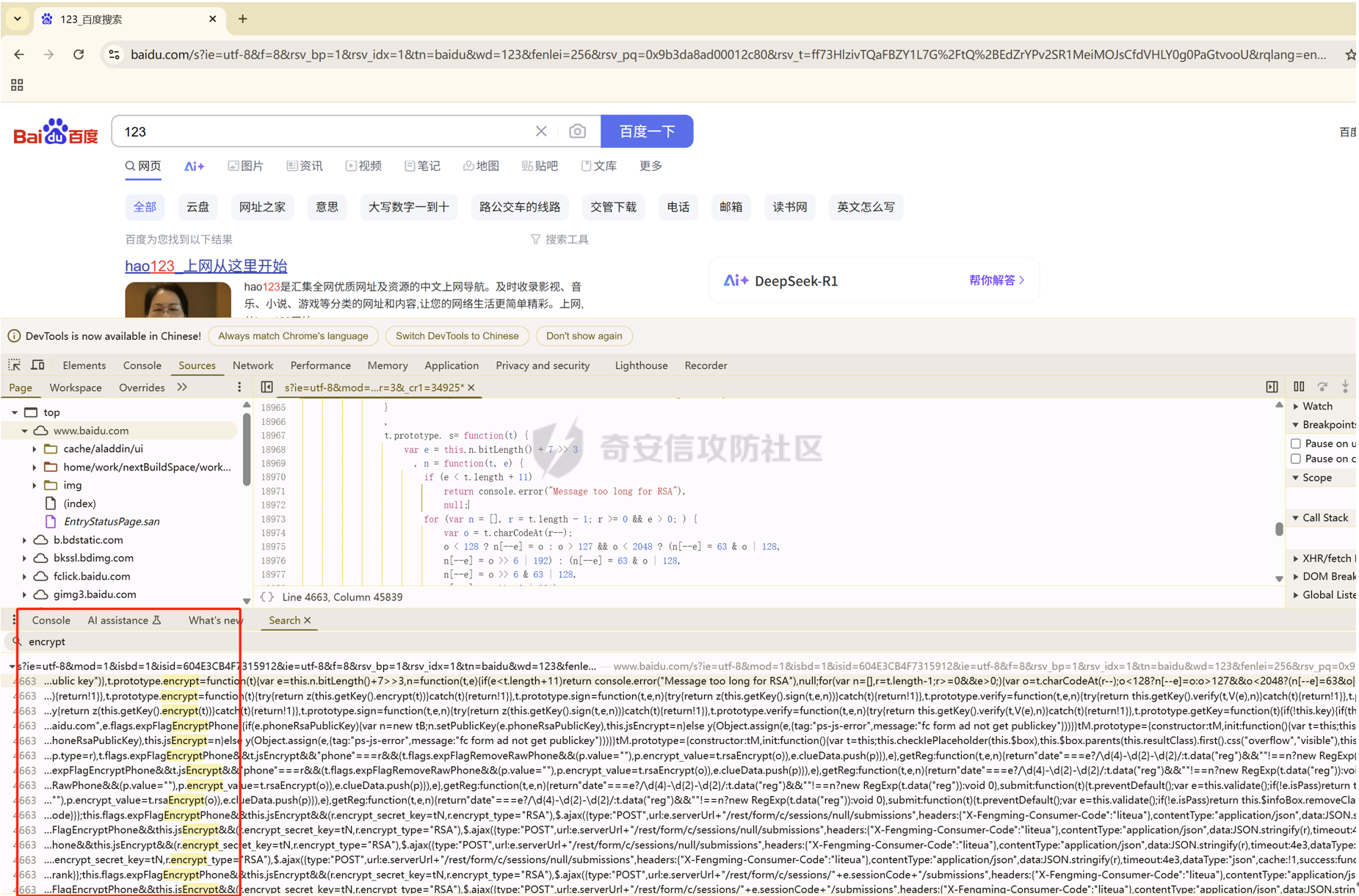The height and width of the screenshot is (896, 1359).
Task: Click the 百度一下 search button
Action: click(x=647, y=131)
